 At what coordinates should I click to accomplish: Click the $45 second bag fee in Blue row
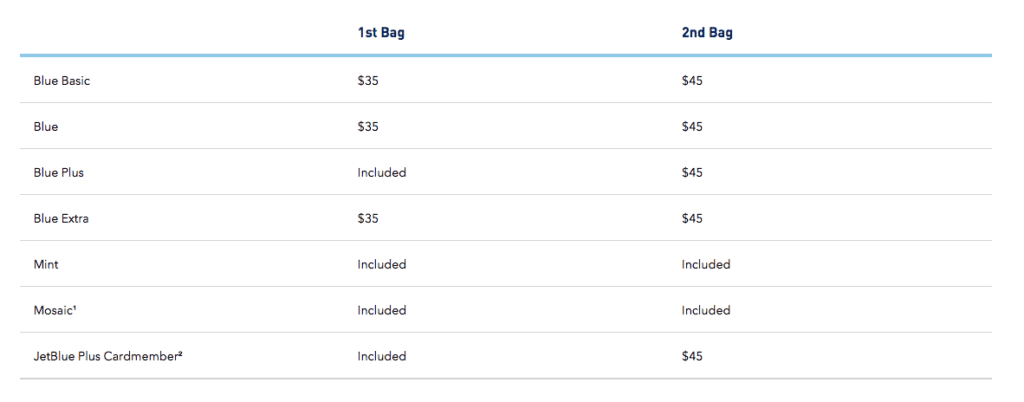click(x=692, y=127)
